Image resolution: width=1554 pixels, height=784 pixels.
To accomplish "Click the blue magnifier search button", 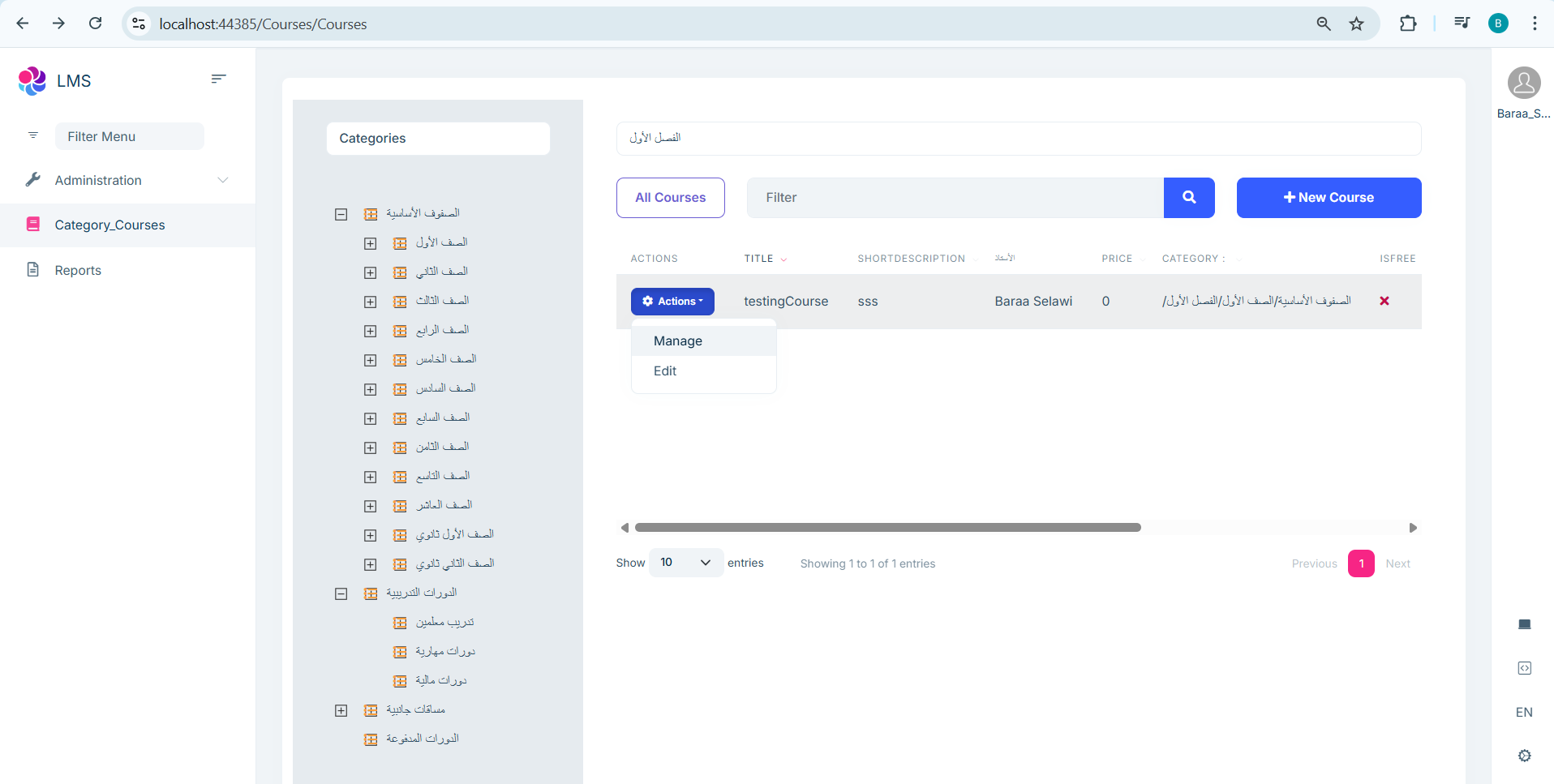I will [x=1189, y=198].
